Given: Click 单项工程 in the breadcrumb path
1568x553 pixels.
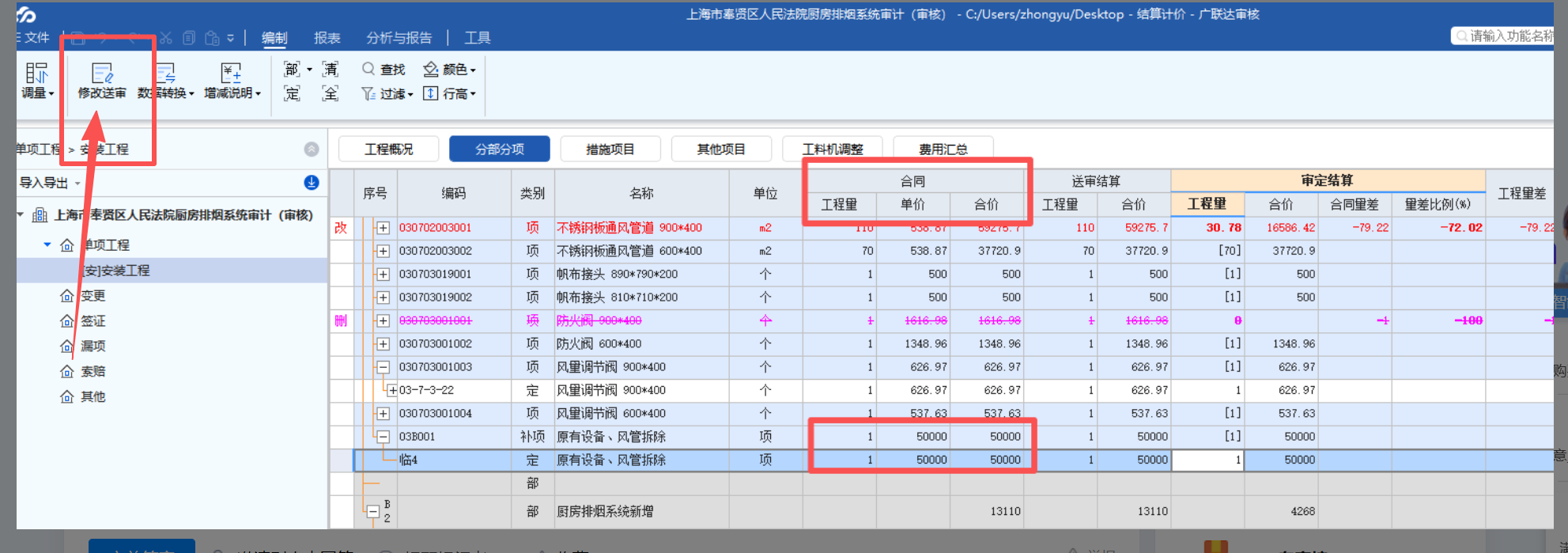Looking at the screenshot, I should [40, 149].
